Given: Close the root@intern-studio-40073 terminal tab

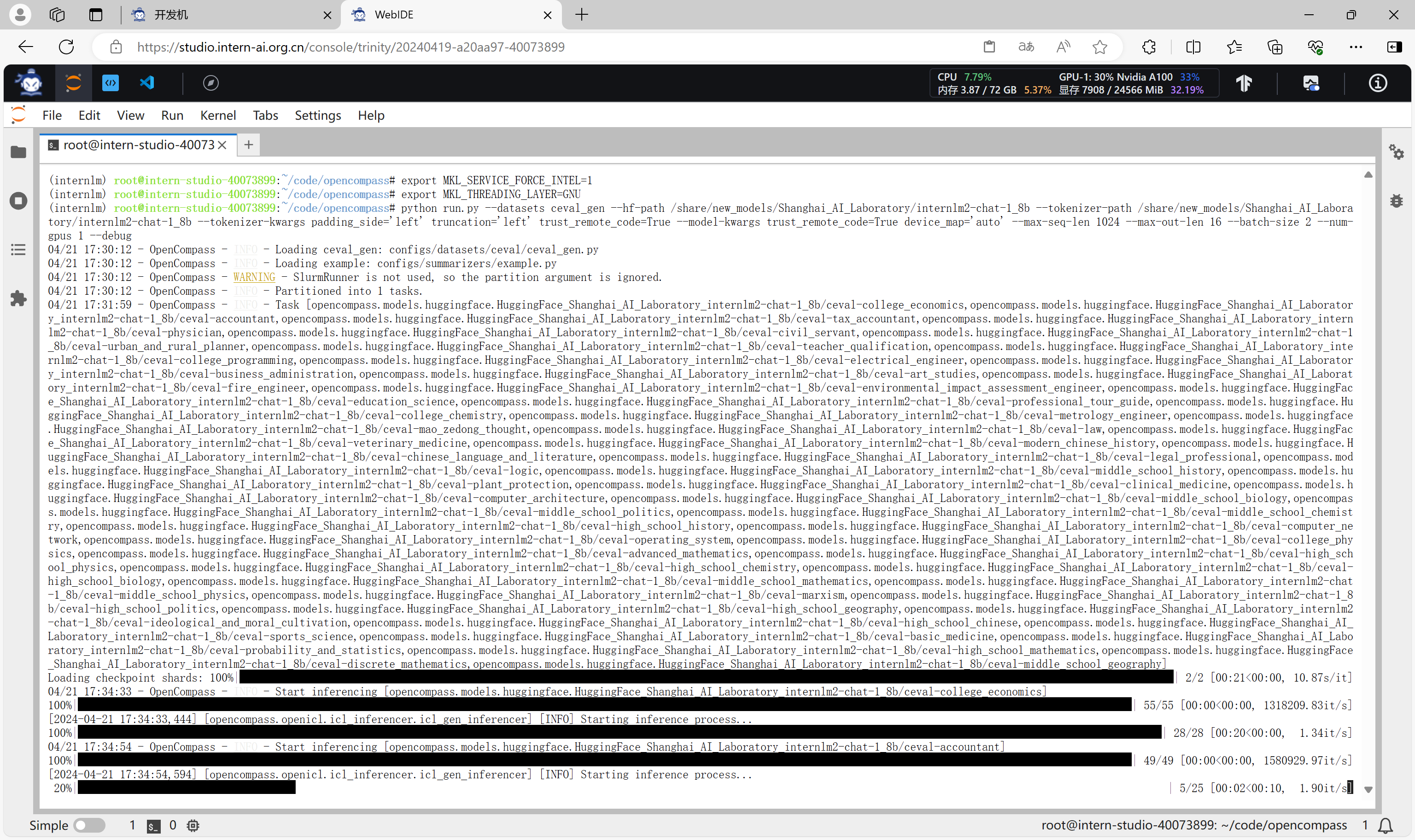Looking at the screenshot, I should [x=222, y=146].
